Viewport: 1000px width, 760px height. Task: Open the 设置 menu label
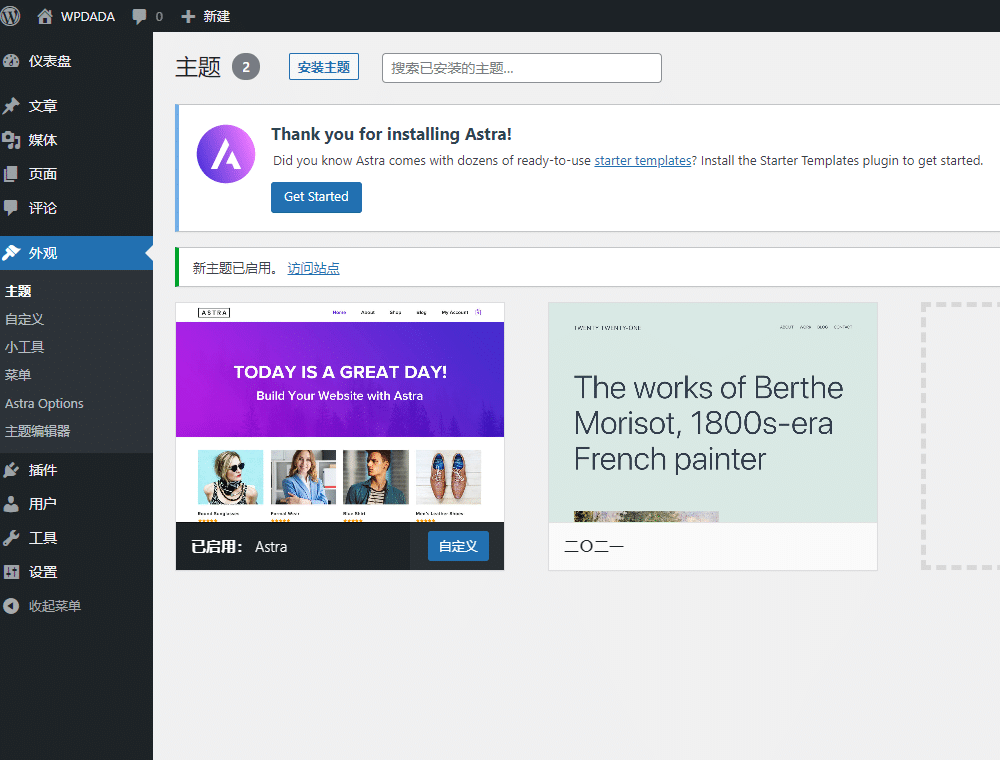(x=43, y=572)
